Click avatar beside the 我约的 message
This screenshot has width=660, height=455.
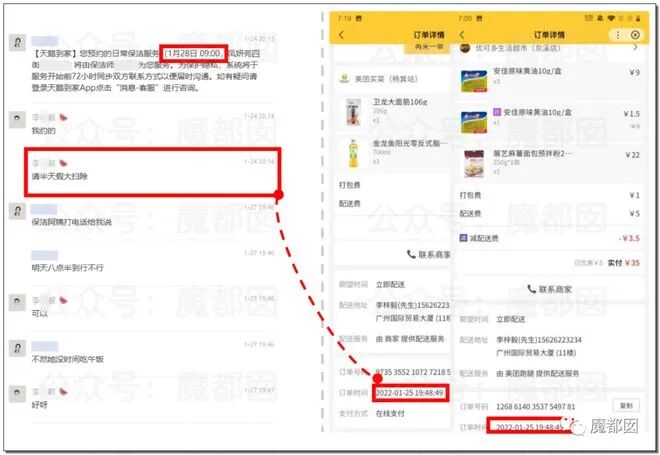pos(17,120)
